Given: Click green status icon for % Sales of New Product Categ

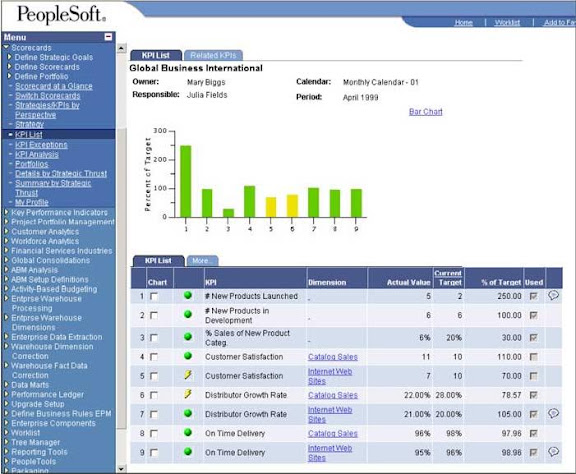Looking at the screenshot, I should pos(188,337).
